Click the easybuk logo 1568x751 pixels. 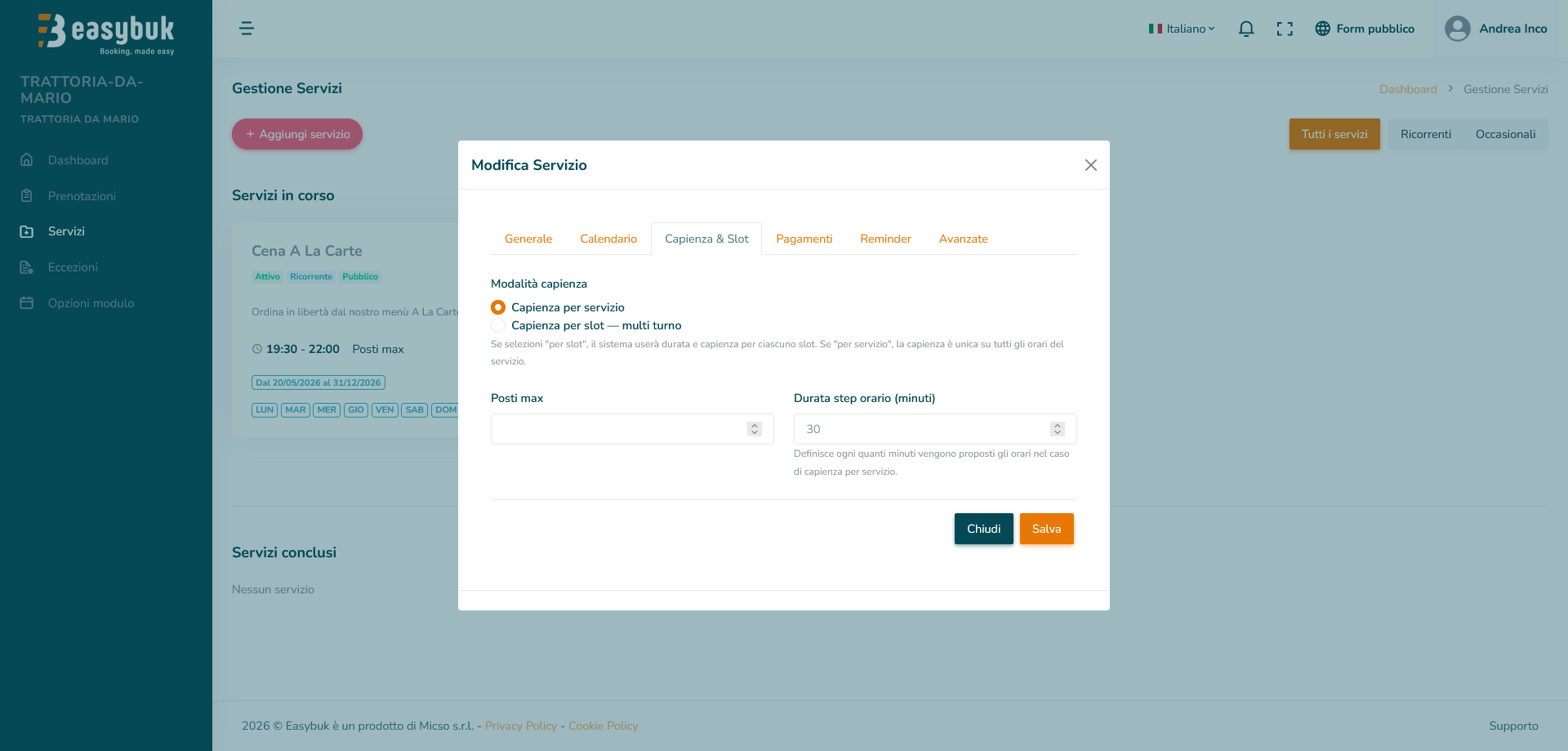click(x=106, y=34)
